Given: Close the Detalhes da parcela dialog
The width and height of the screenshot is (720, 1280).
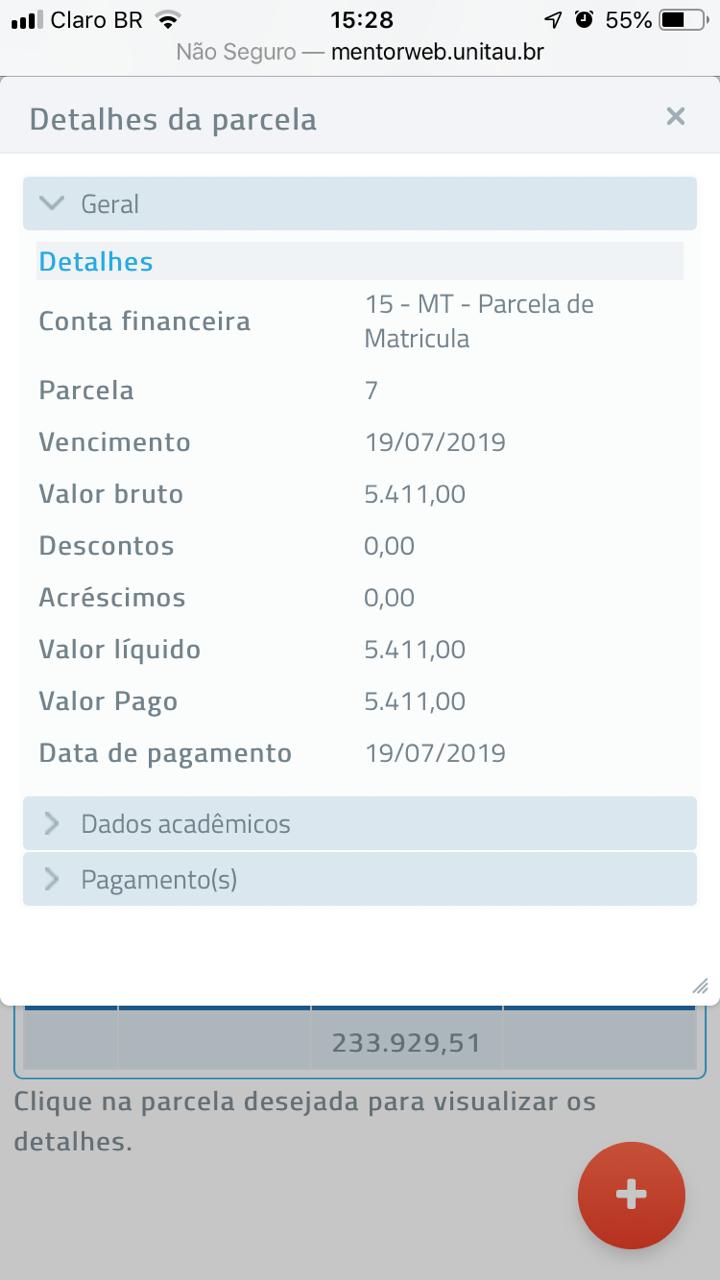Looking at the screenshot, I should [x=675, y=117].
